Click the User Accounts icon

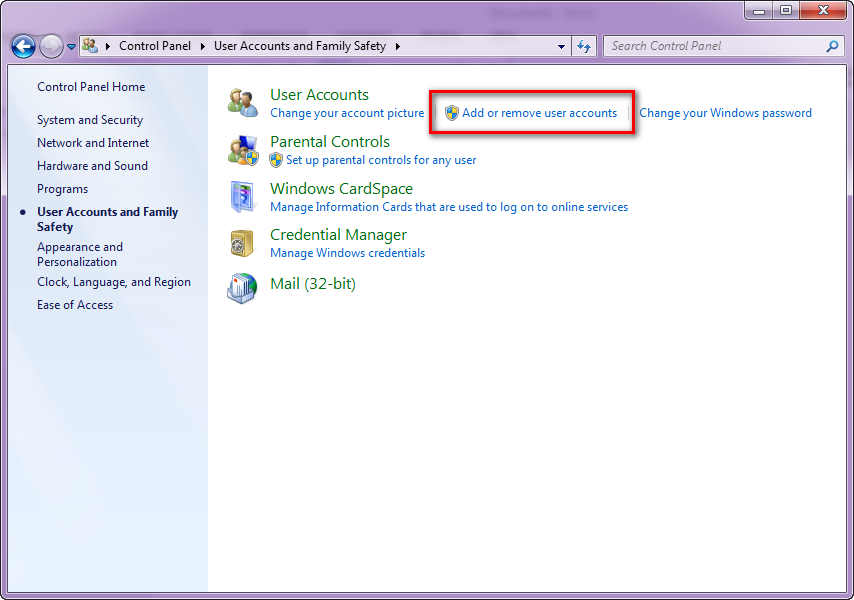[243, 103]
